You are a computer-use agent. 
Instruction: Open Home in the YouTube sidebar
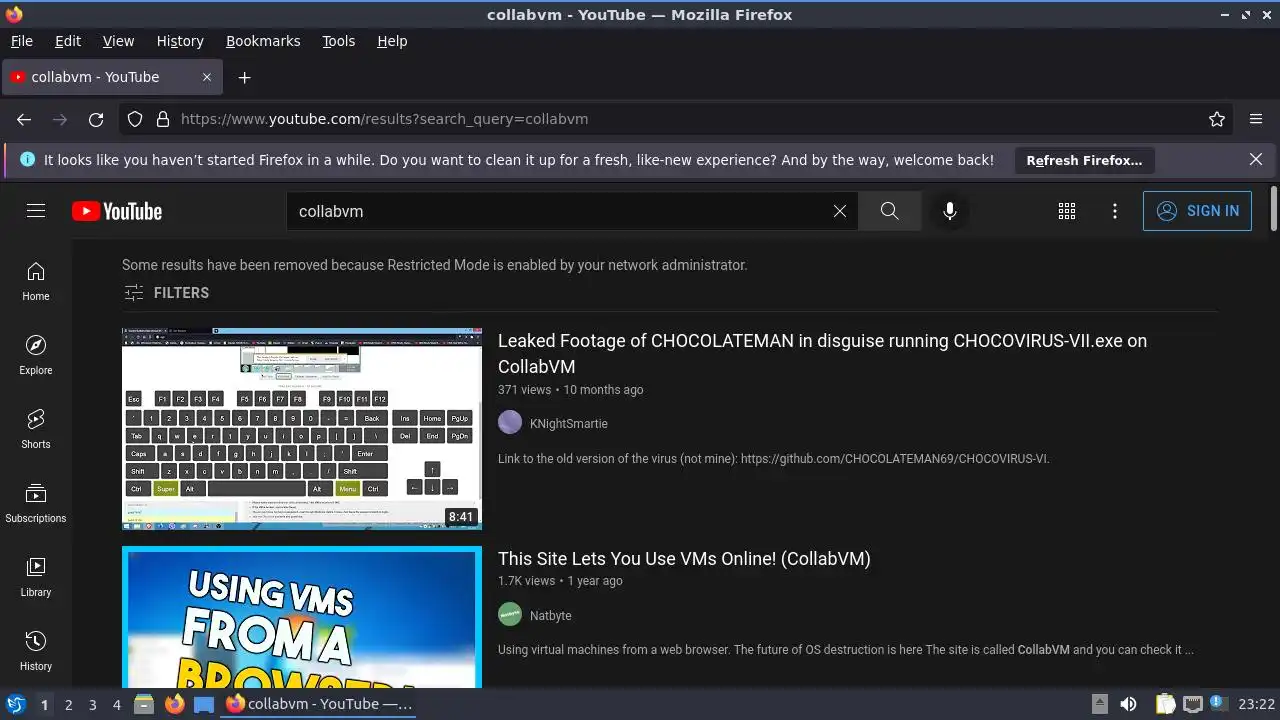click(x=36, y=281)
